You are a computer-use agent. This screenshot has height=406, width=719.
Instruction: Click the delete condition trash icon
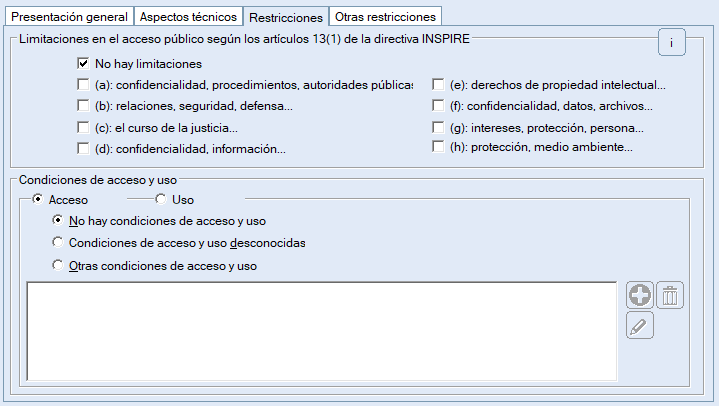pos(670,295)
